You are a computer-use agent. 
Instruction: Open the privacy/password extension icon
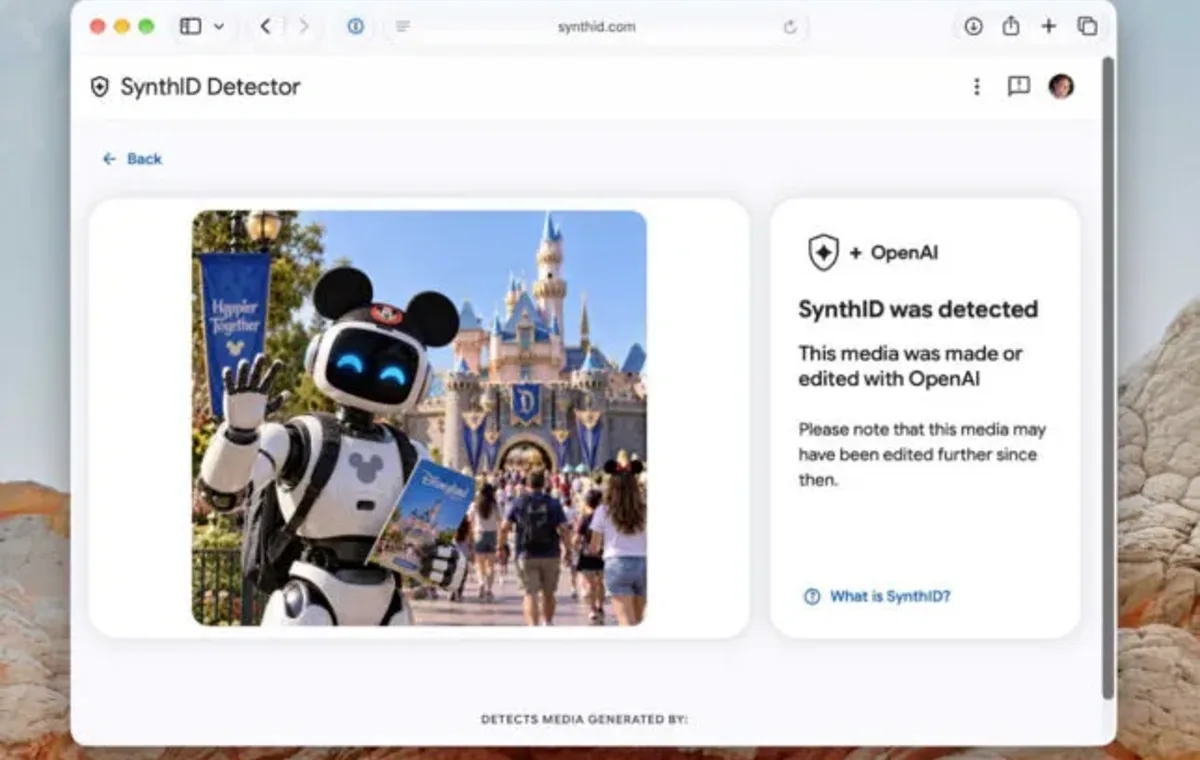click(356, 27)
